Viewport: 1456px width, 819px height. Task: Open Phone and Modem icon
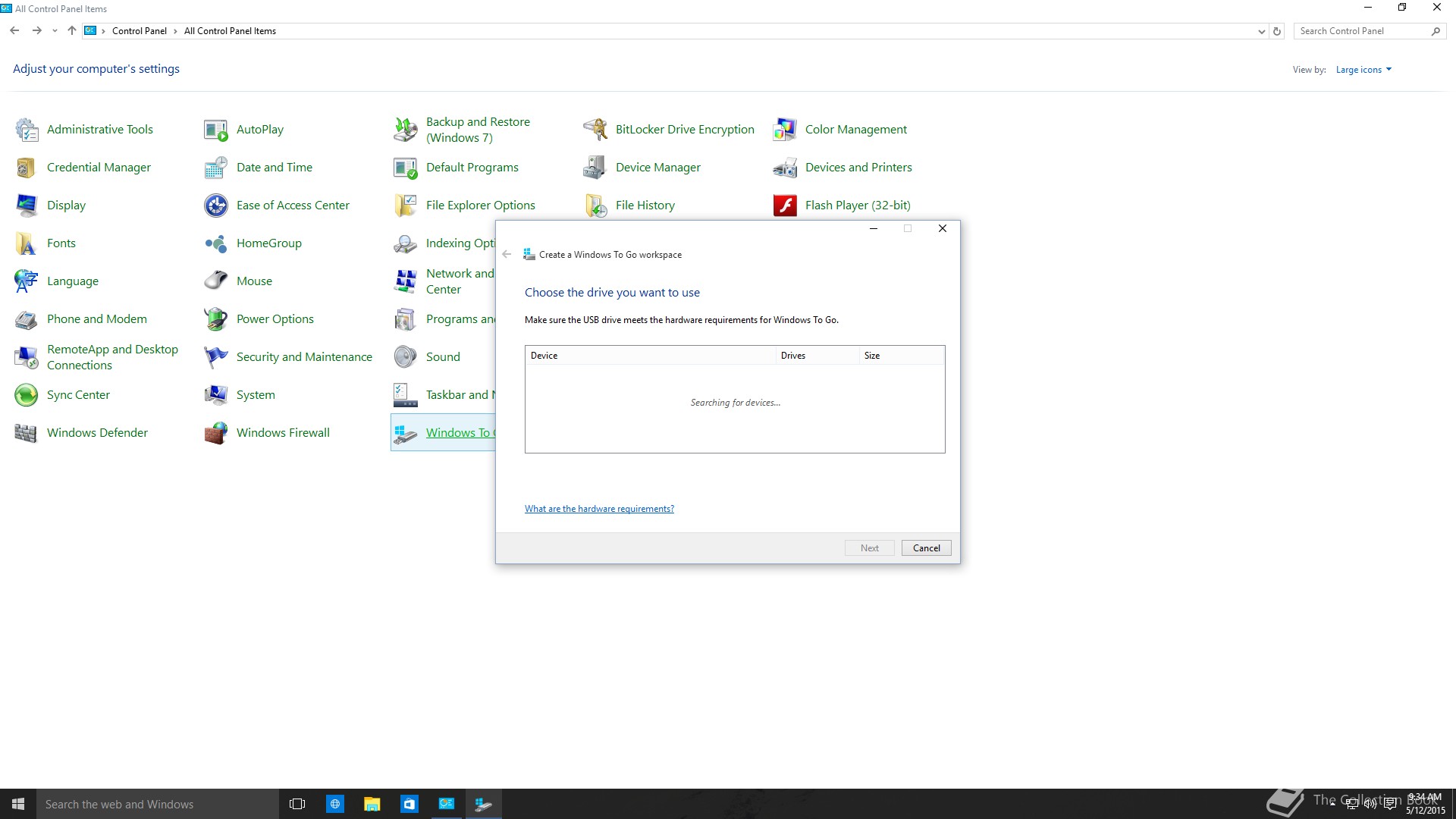(27, 319)
